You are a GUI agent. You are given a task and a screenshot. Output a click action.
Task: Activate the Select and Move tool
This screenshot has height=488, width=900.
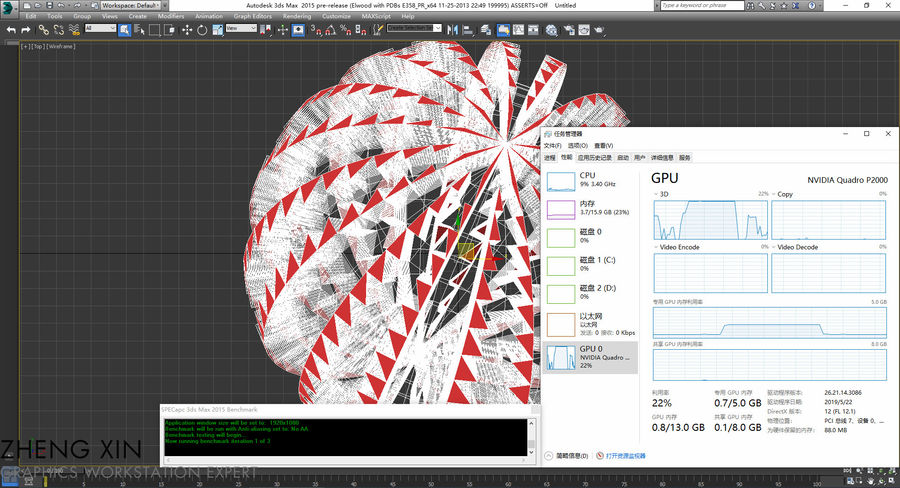pyautogui.click(x=187, y=30)
